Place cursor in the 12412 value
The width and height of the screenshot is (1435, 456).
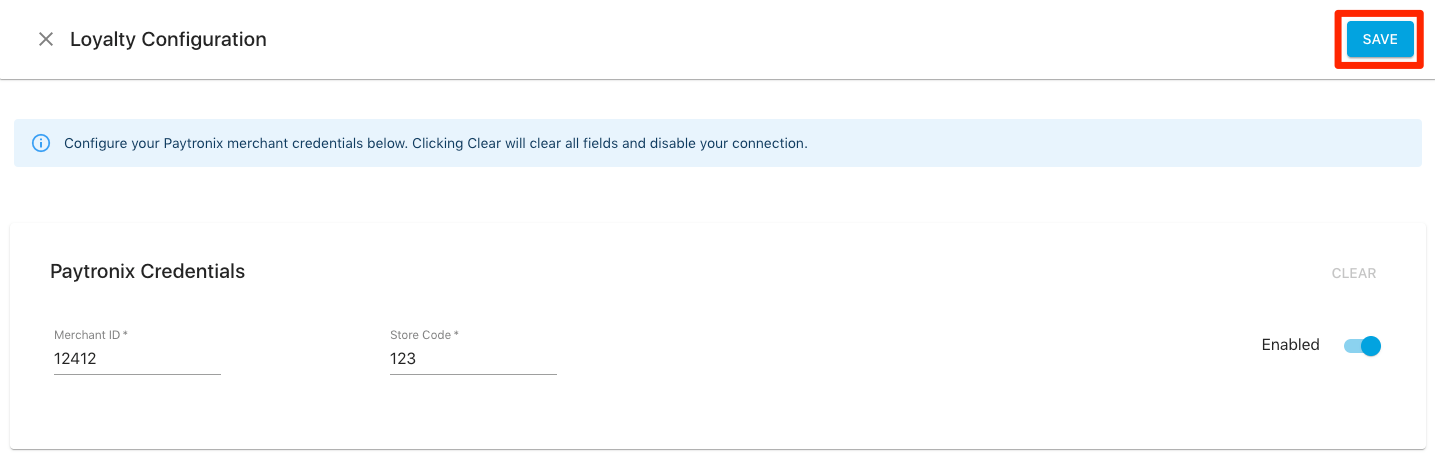point(75,359)
